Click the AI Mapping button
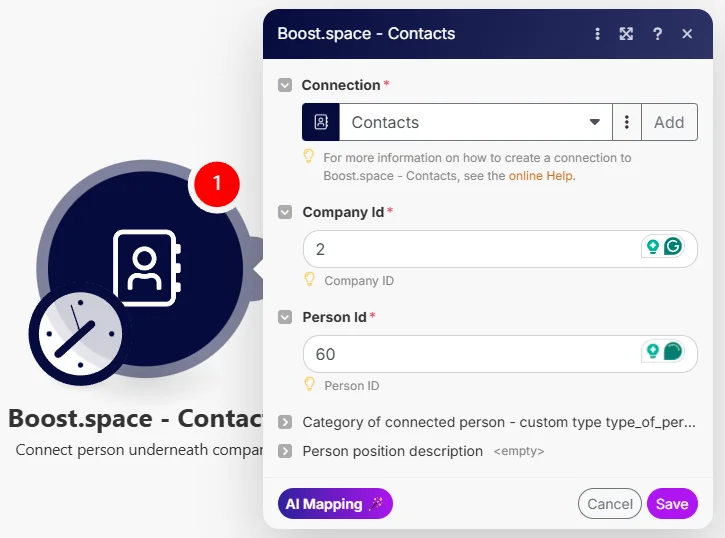 point(335,504)
